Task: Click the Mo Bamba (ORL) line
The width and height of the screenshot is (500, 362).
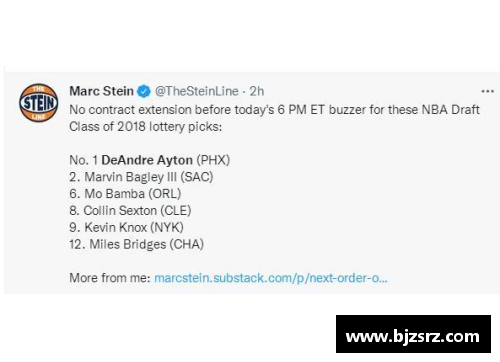Action: pyautogui.click(x=125, y=194)
